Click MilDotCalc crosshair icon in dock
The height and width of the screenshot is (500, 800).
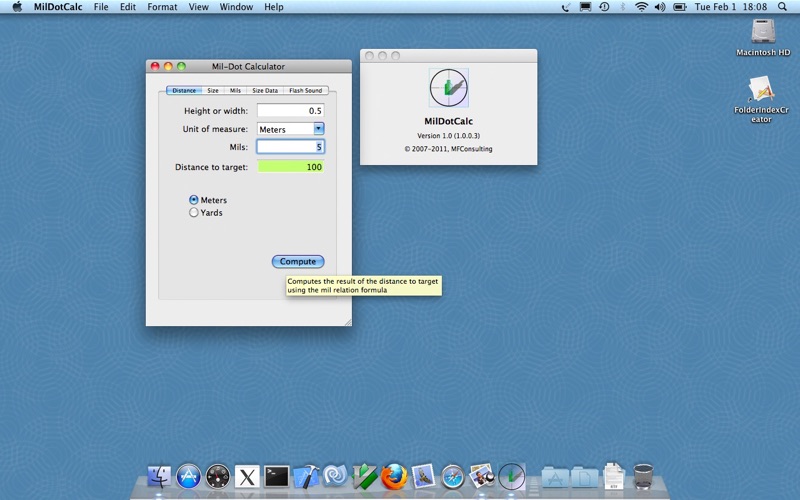point(512,477)
